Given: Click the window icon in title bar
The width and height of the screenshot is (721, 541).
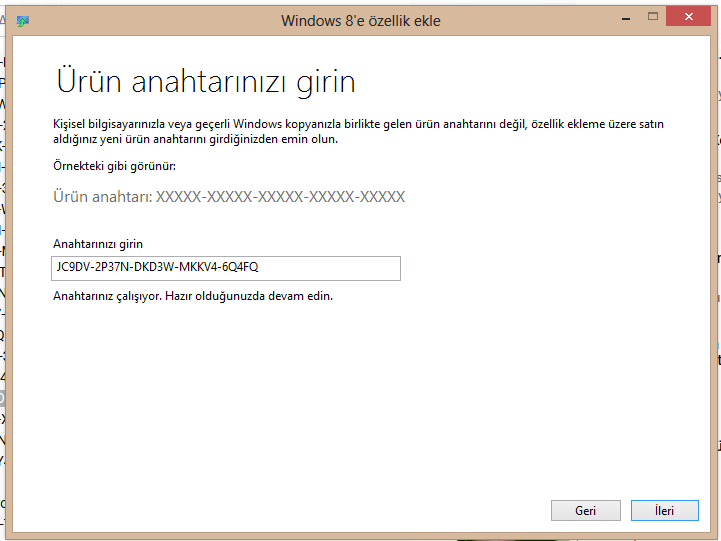Looking at the screenshot, I should [23, 21].
